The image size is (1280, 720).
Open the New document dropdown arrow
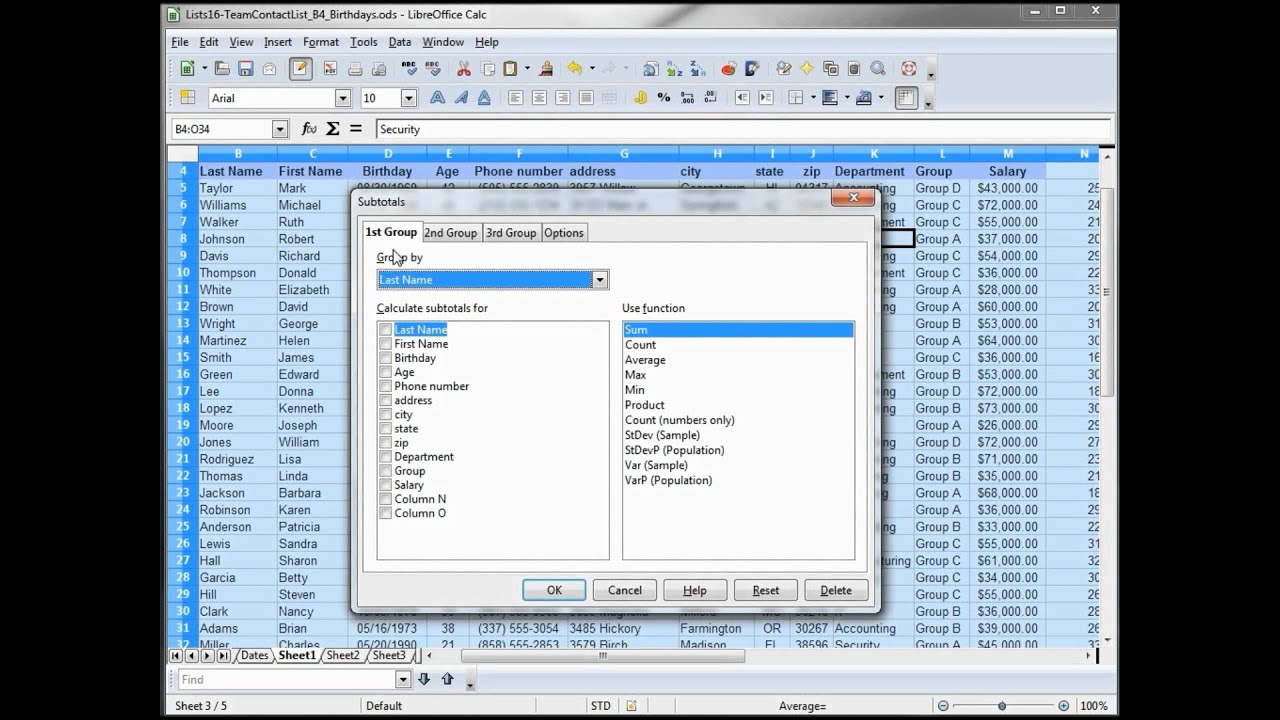coord(203,69)
